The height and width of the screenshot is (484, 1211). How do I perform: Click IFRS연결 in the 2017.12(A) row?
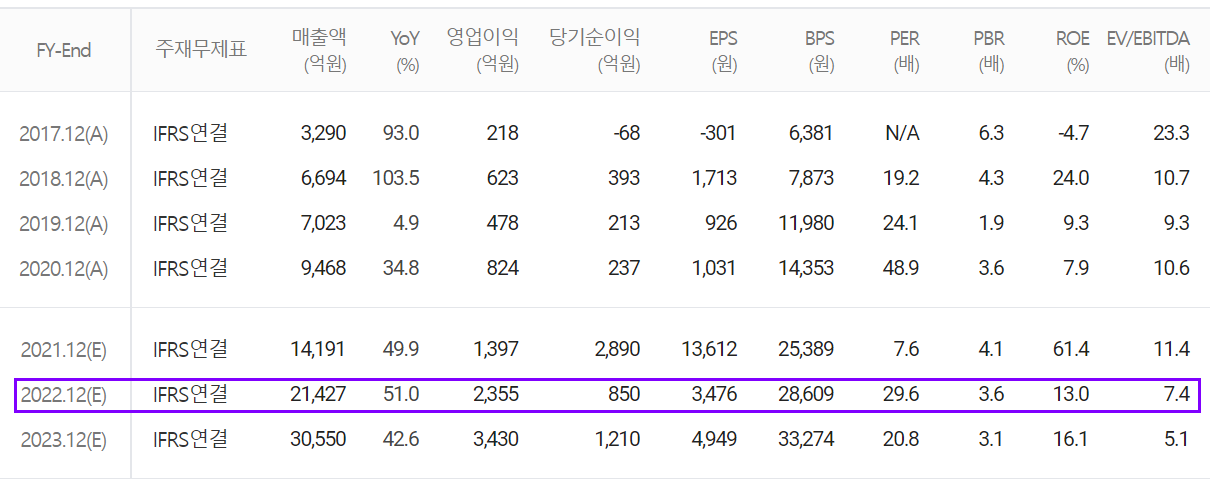(x=191, y=132)
